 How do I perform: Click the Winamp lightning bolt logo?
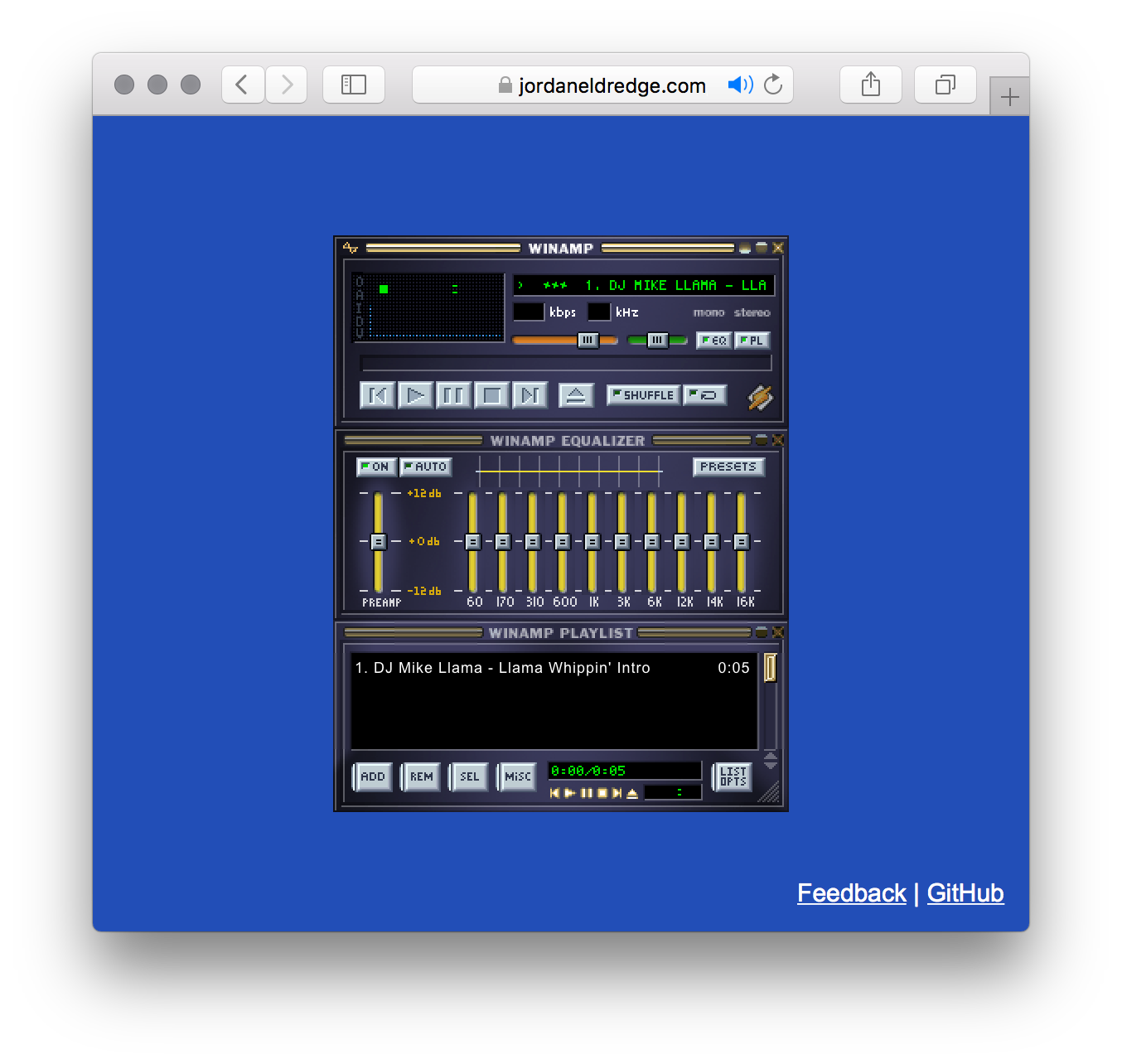point(760,398)
